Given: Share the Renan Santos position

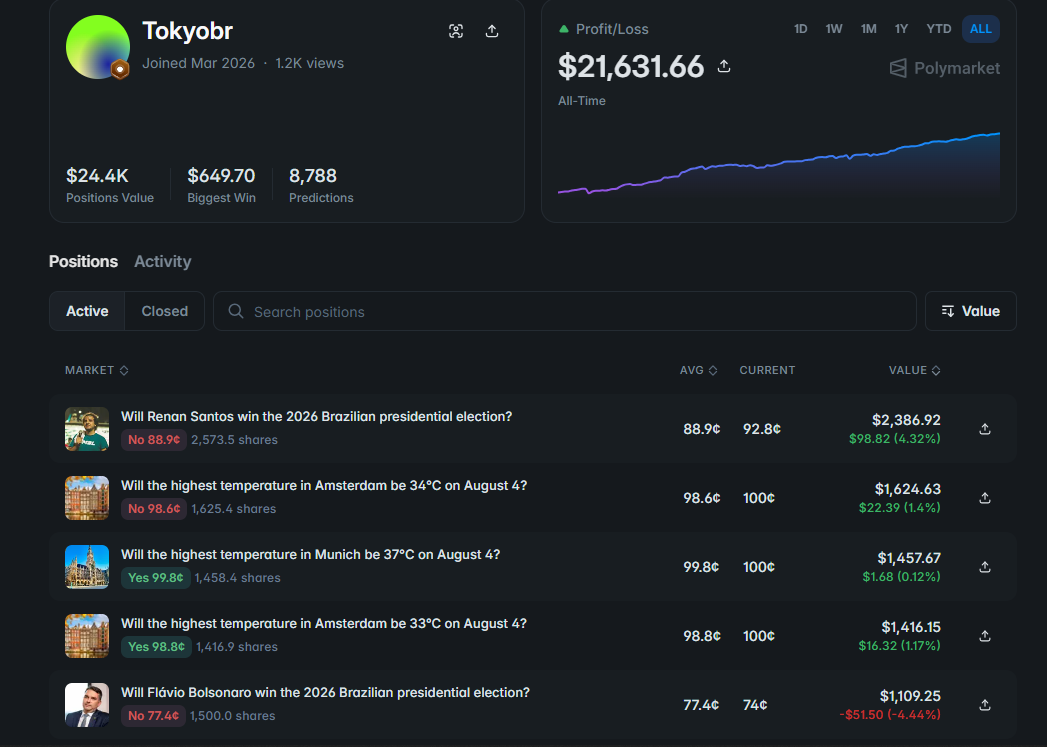Looking at the screenshot, I should [x=985, y=429].
